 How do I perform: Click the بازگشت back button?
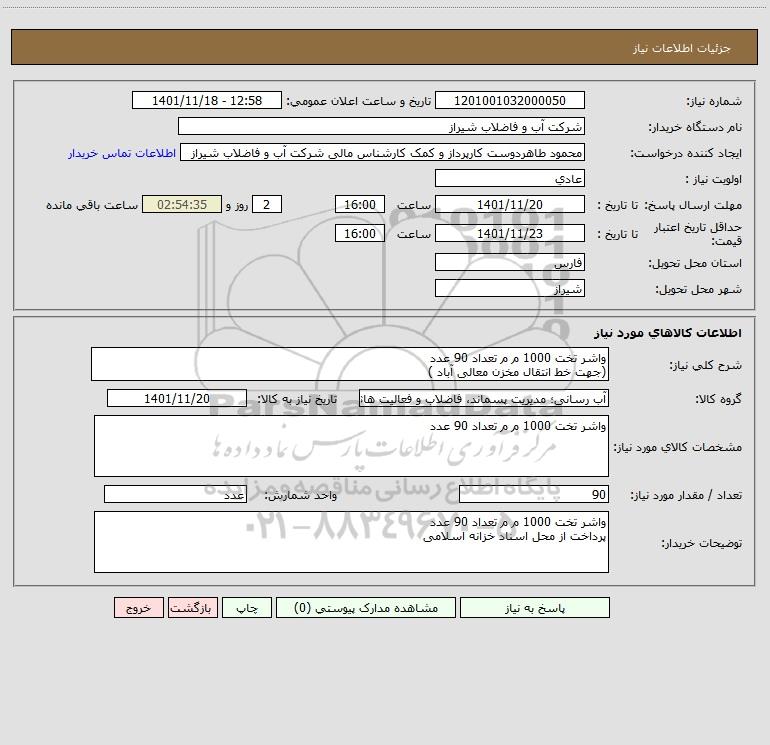(192, 608)
